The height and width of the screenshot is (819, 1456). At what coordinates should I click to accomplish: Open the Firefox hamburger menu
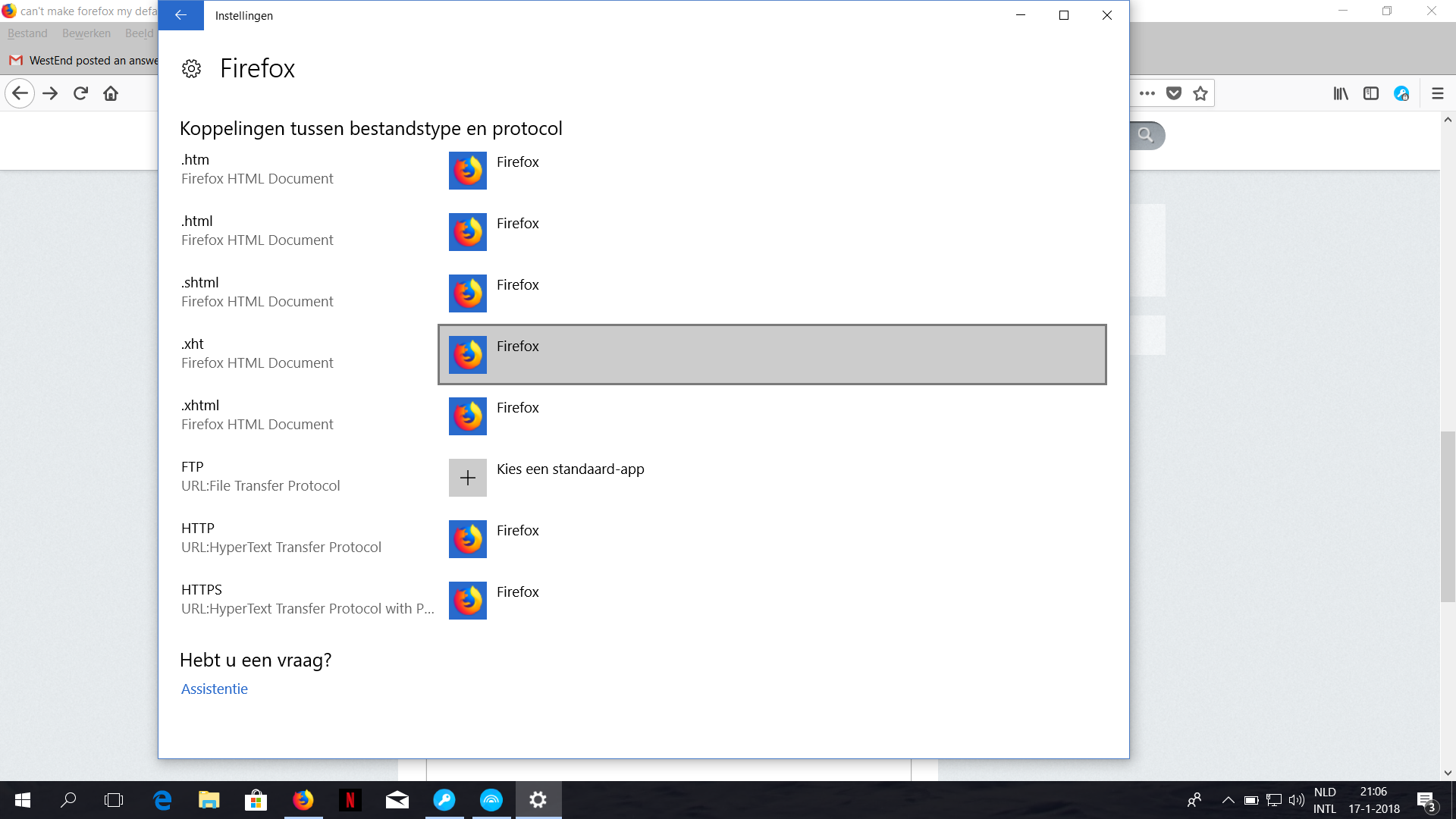click(x=1437, y=93)
